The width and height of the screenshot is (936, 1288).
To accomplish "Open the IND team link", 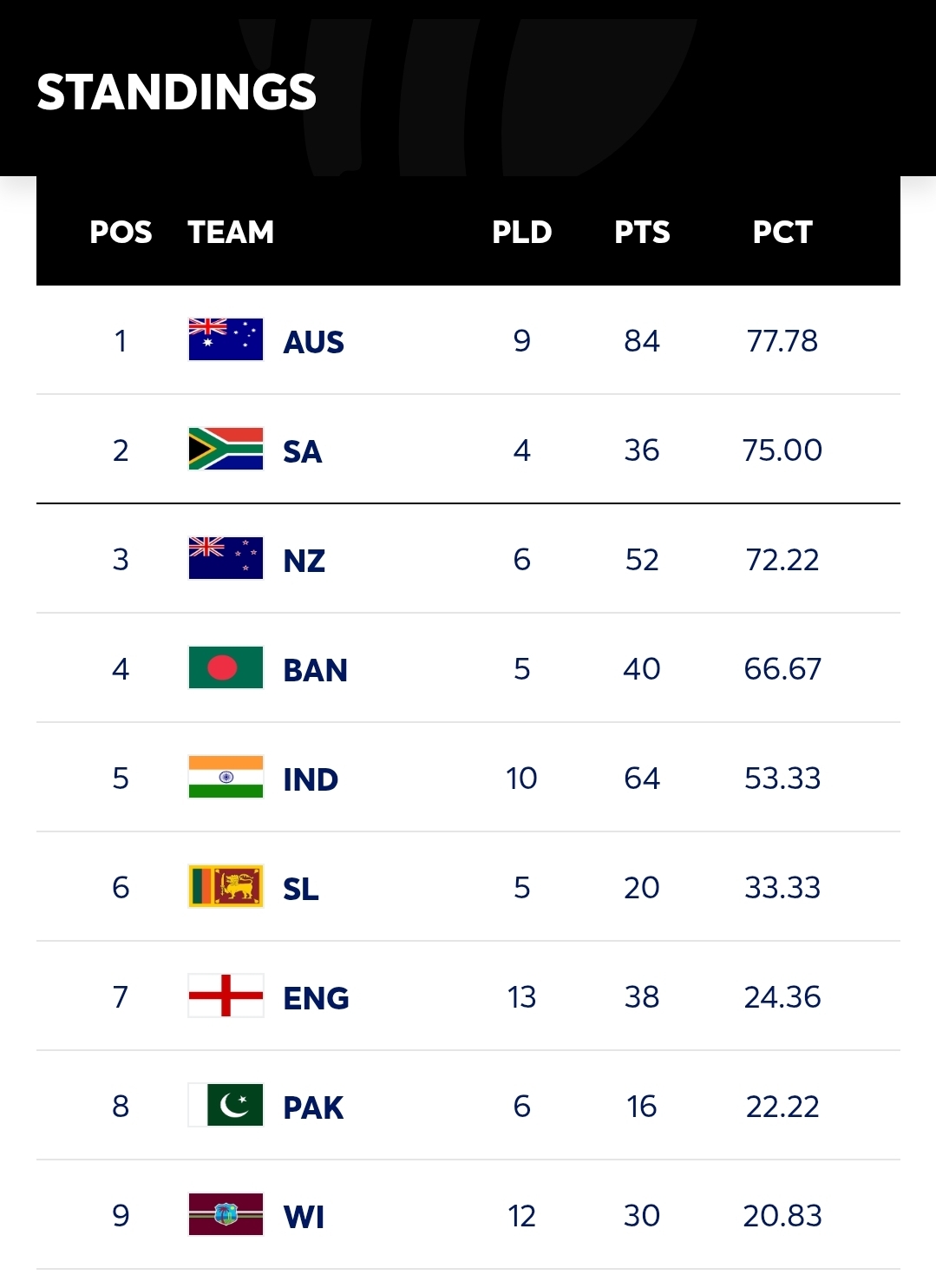I will pos(311,779).
